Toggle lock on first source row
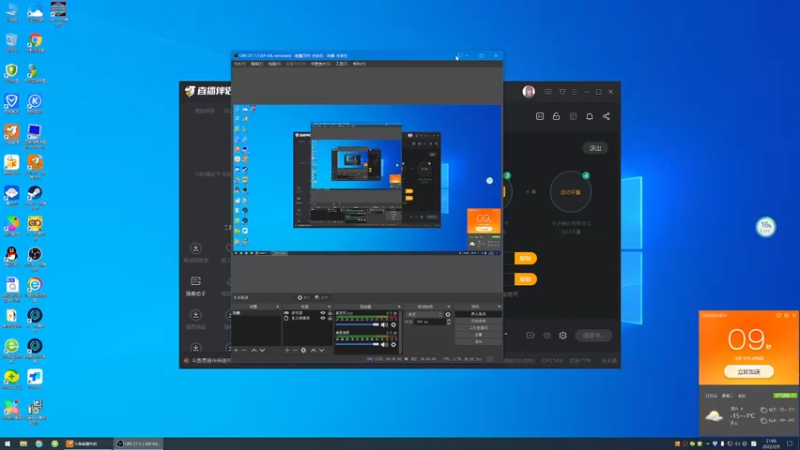800x450 pixels. click(x=330, y=313)
